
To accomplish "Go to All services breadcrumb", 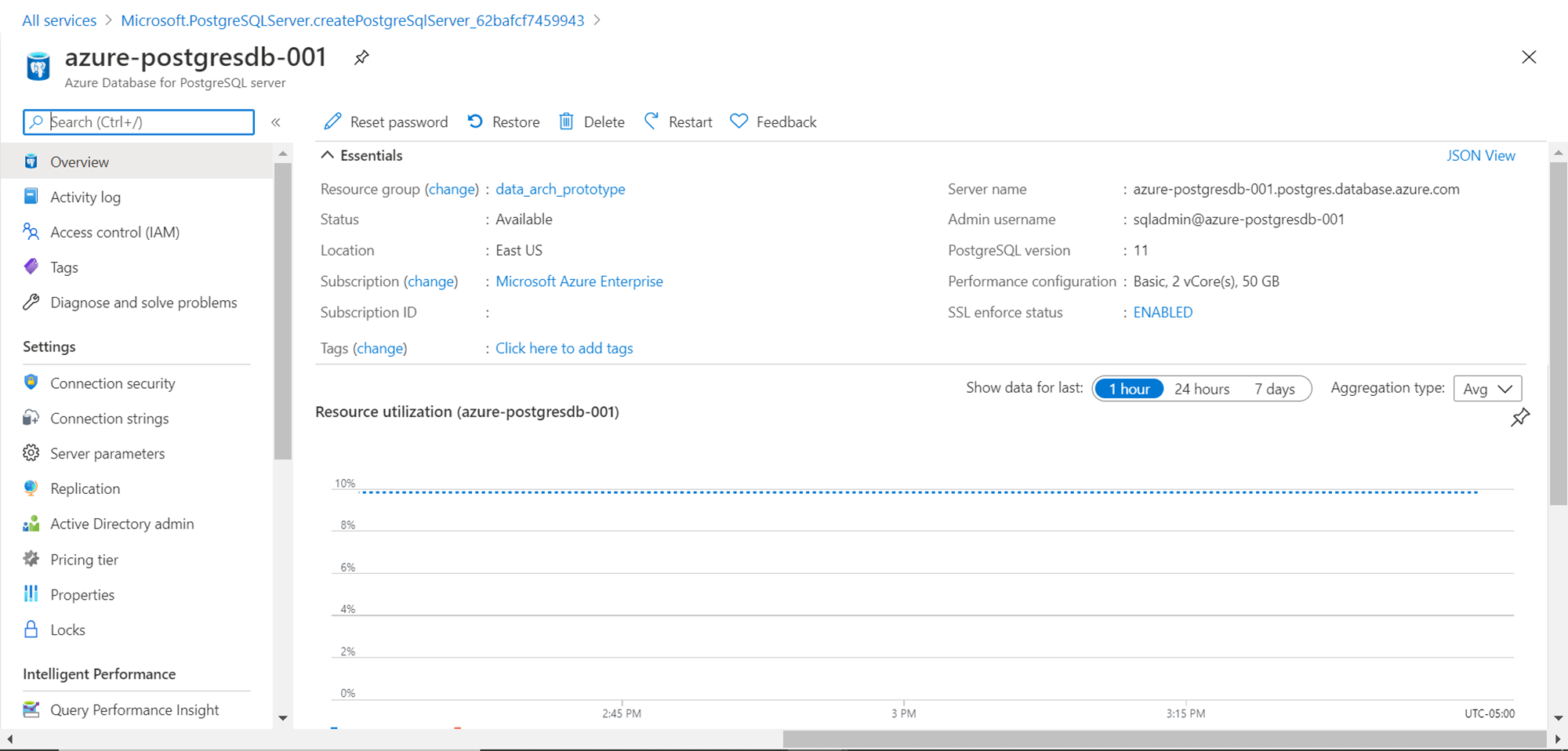I will 59,20.
